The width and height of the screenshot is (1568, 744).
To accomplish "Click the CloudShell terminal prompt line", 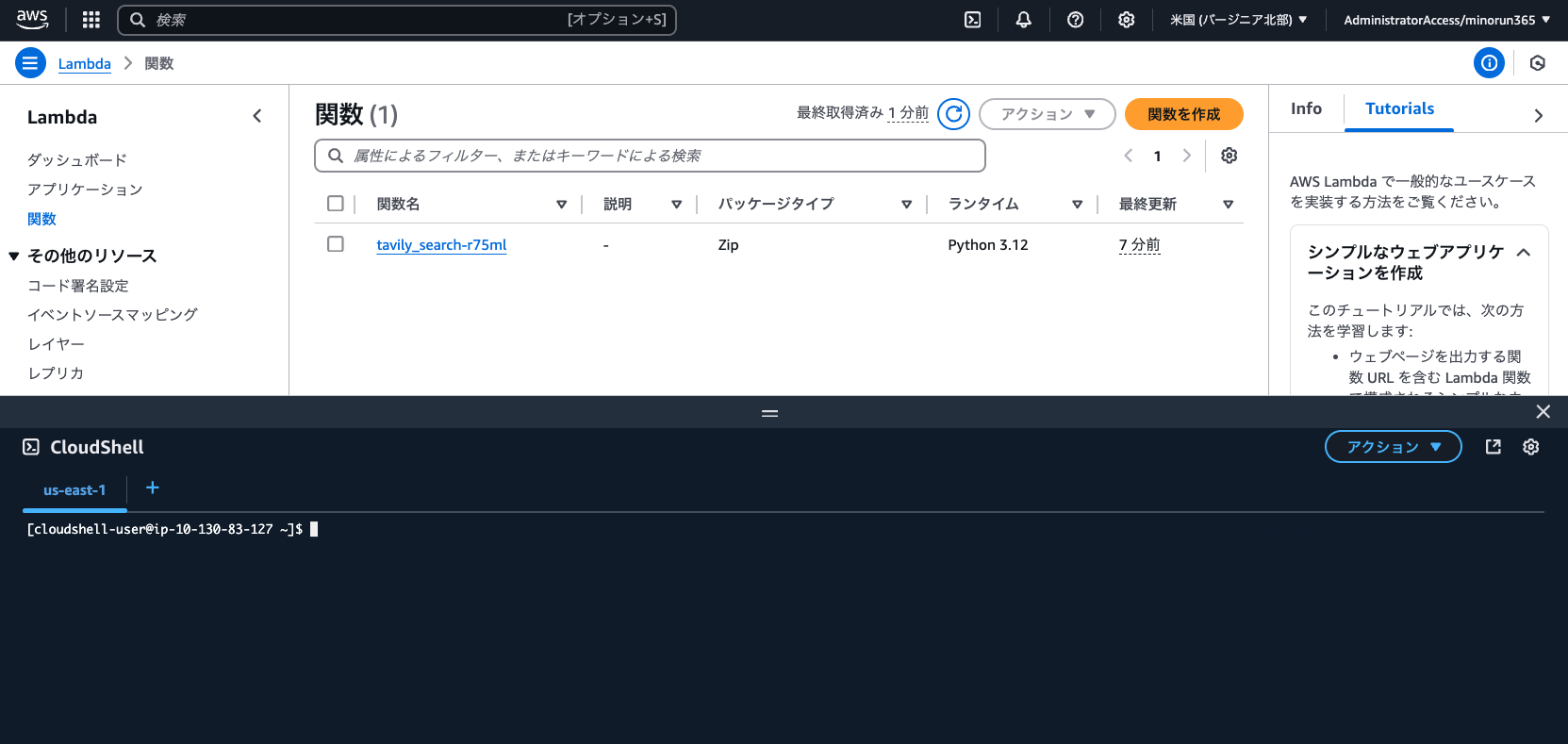I will click(173, 529).
